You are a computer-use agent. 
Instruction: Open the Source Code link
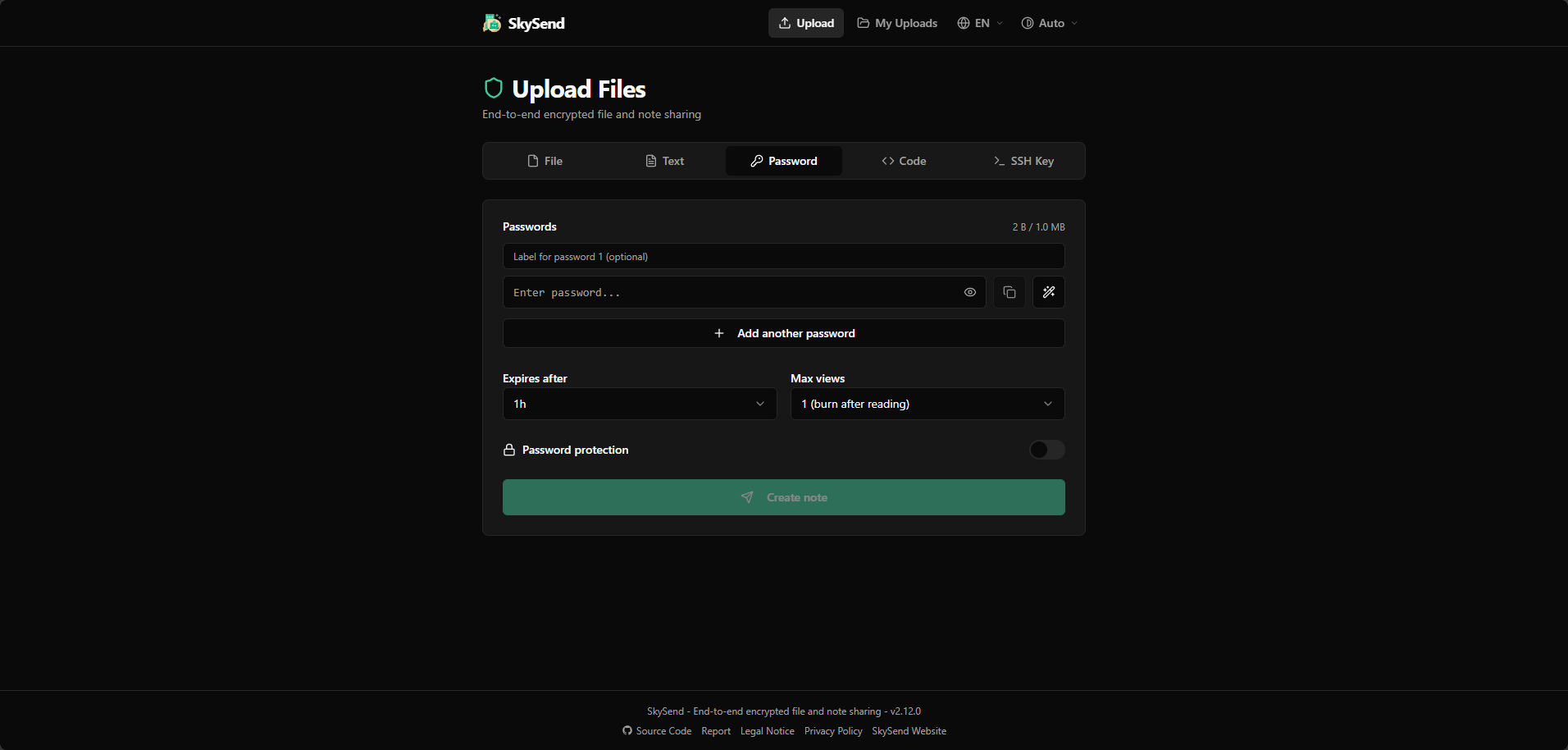tap(657, 731)
